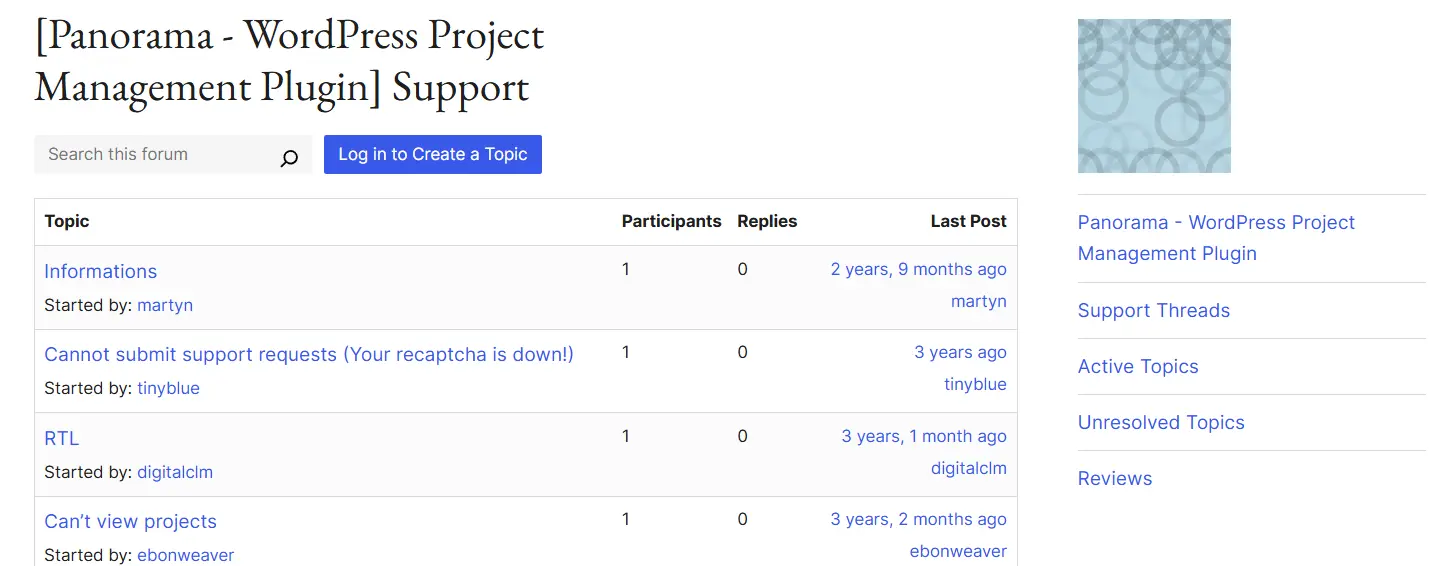Open the Cannot submit support requests topic
Viewport: 1441px width, 566px height.
[x=309, y=354]
